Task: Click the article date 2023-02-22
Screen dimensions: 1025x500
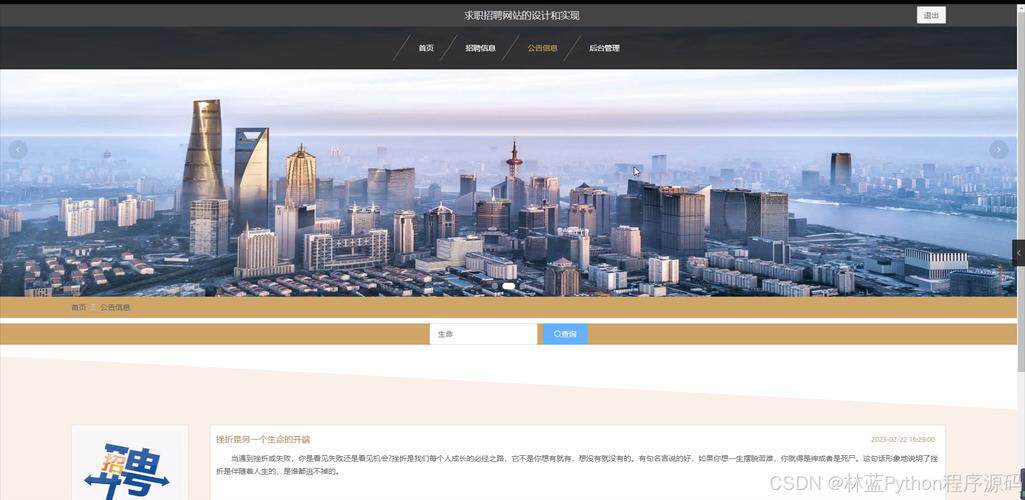Action: pyautogui.click(x=903, y=439)
